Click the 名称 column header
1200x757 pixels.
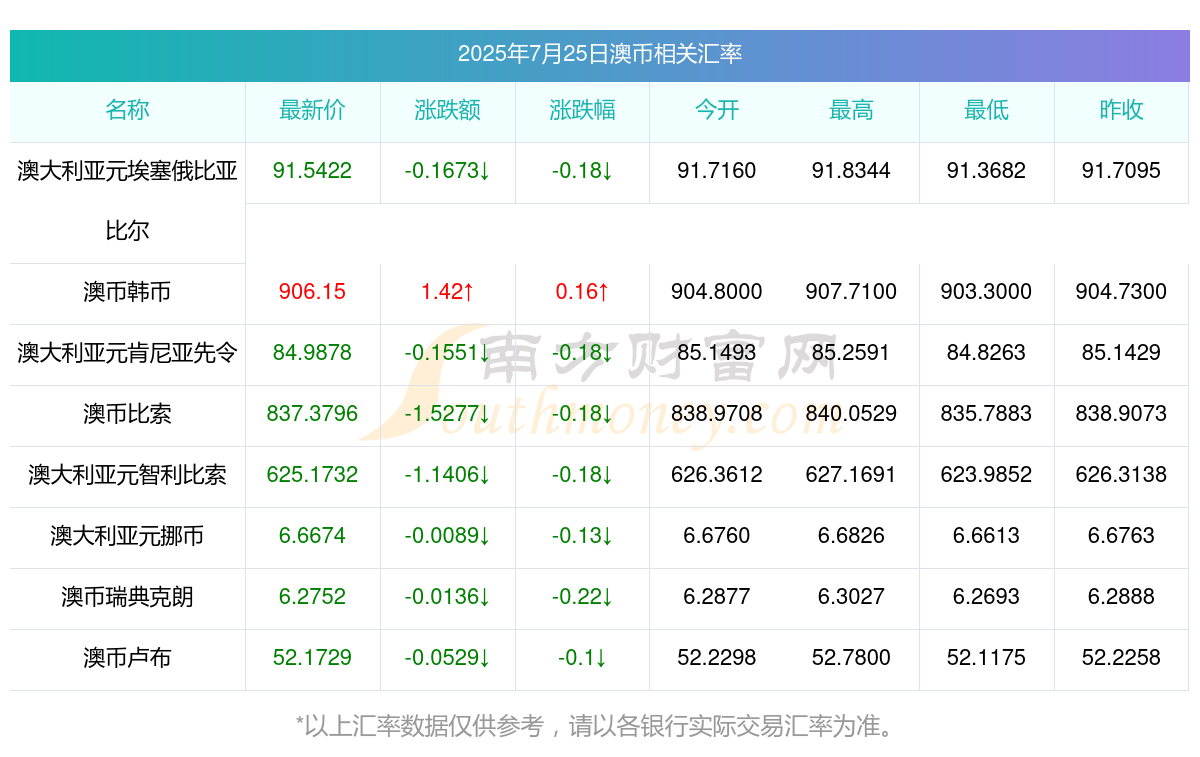(x=127, y=110)
